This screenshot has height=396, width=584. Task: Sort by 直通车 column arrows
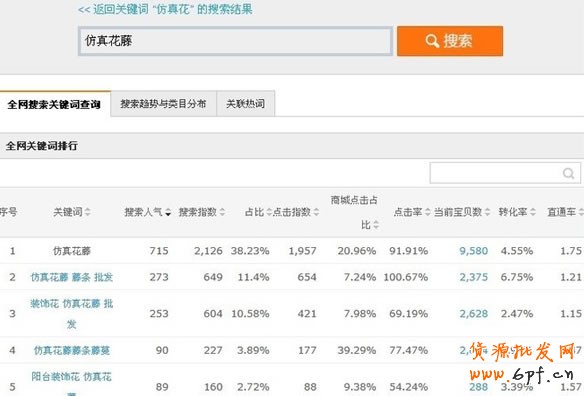(581, 212)
